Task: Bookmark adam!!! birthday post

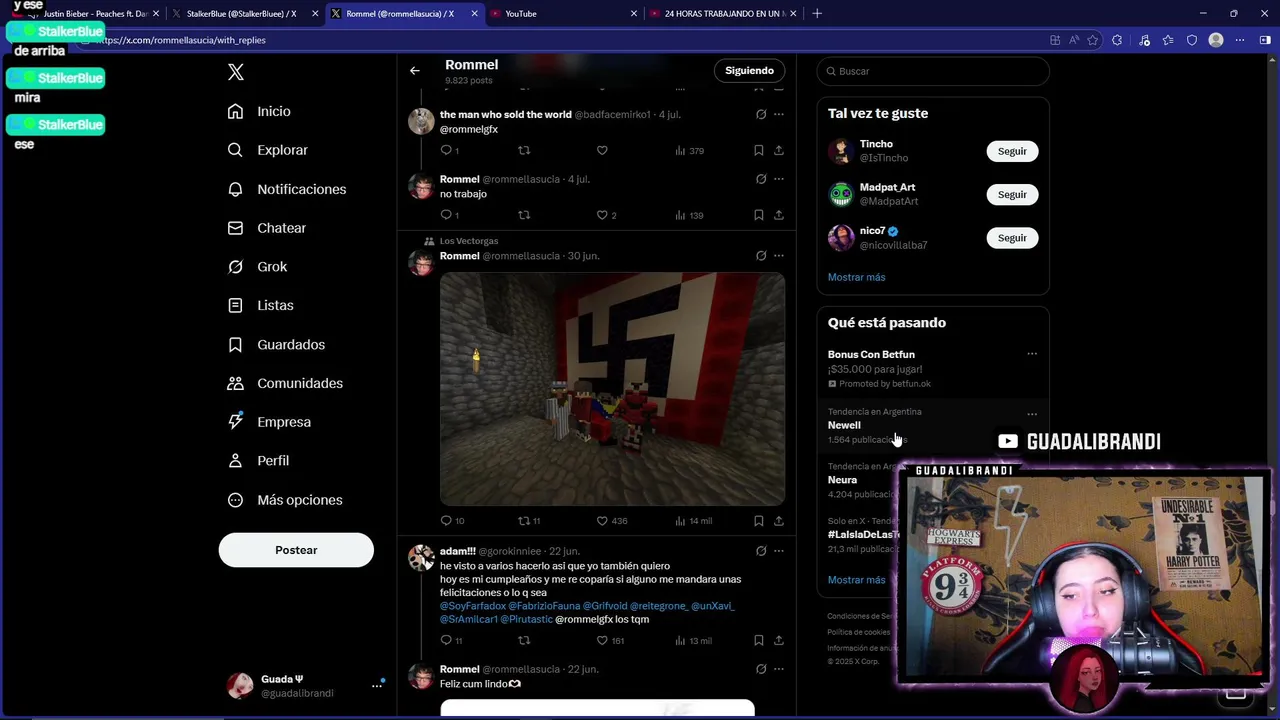Action: pyautogui.click(x=759, y=641)
